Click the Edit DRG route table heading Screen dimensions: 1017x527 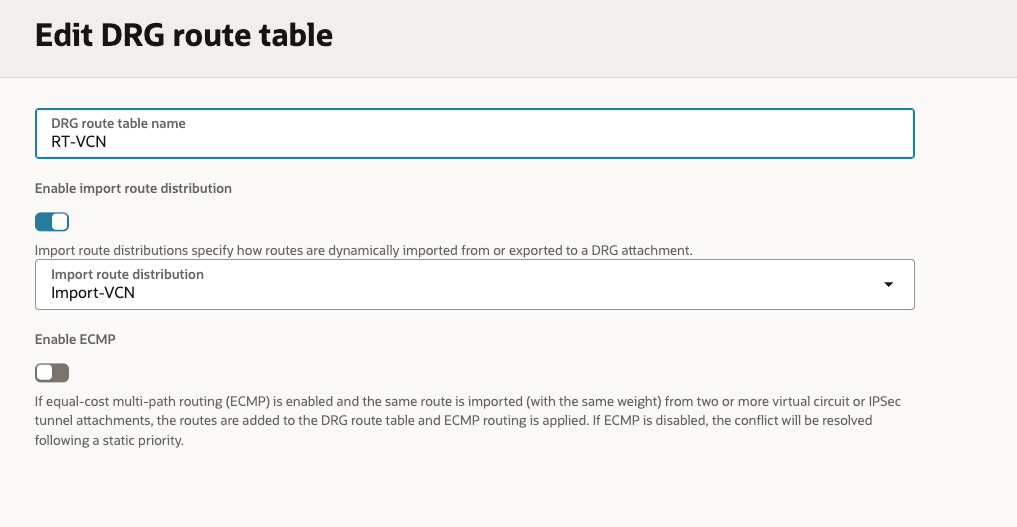184,36
